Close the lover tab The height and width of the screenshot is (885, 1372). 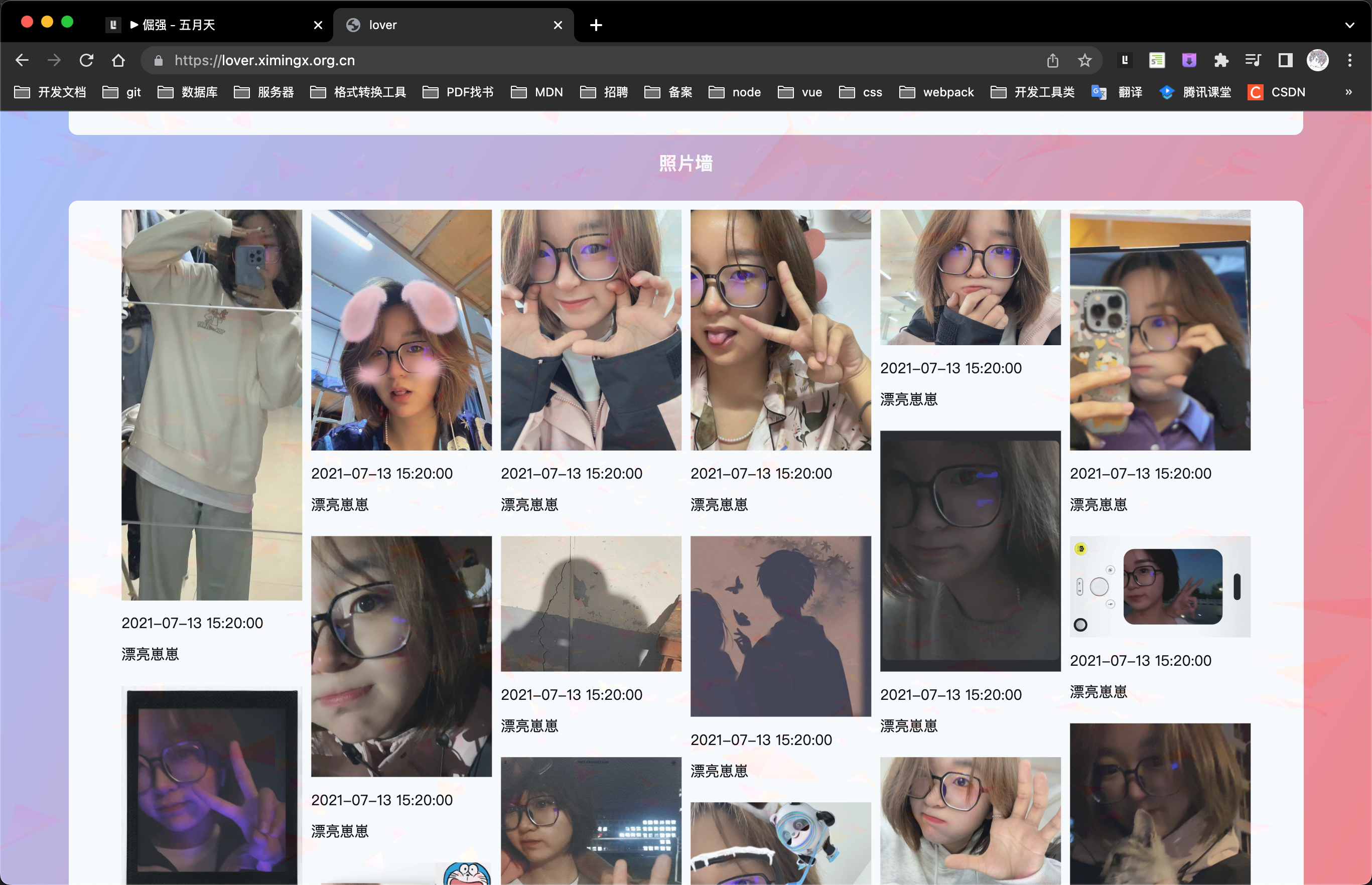coord(558,25)
